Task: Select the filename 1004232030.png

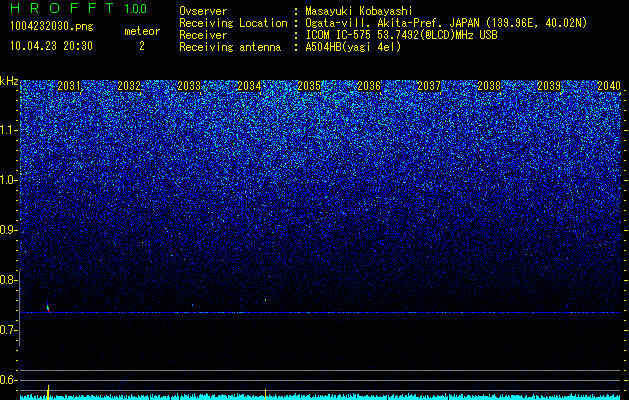Action: coord(52,27)
